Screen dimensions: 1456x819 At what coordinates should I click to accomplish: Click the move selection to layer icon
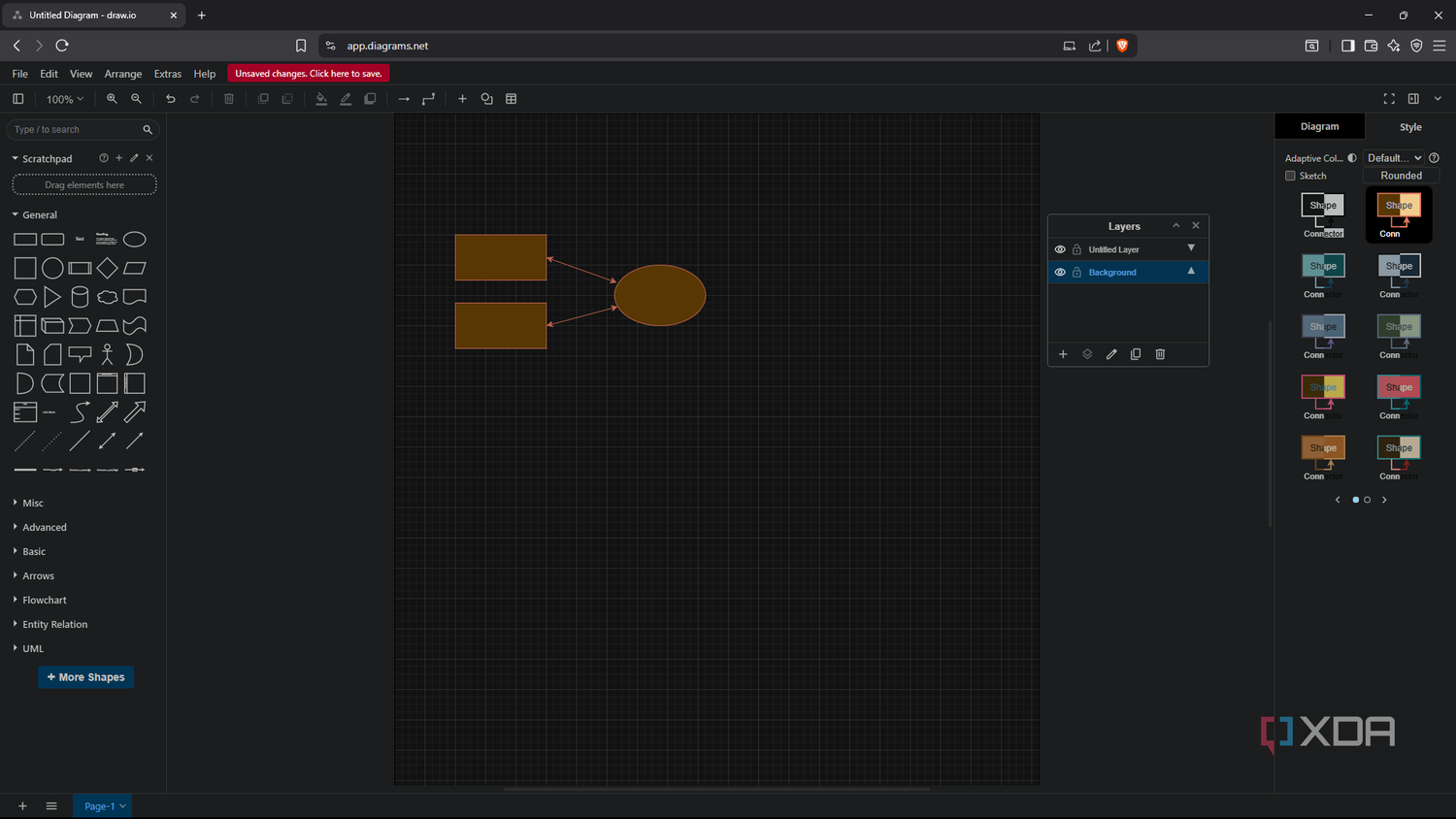pos(1087,354)
